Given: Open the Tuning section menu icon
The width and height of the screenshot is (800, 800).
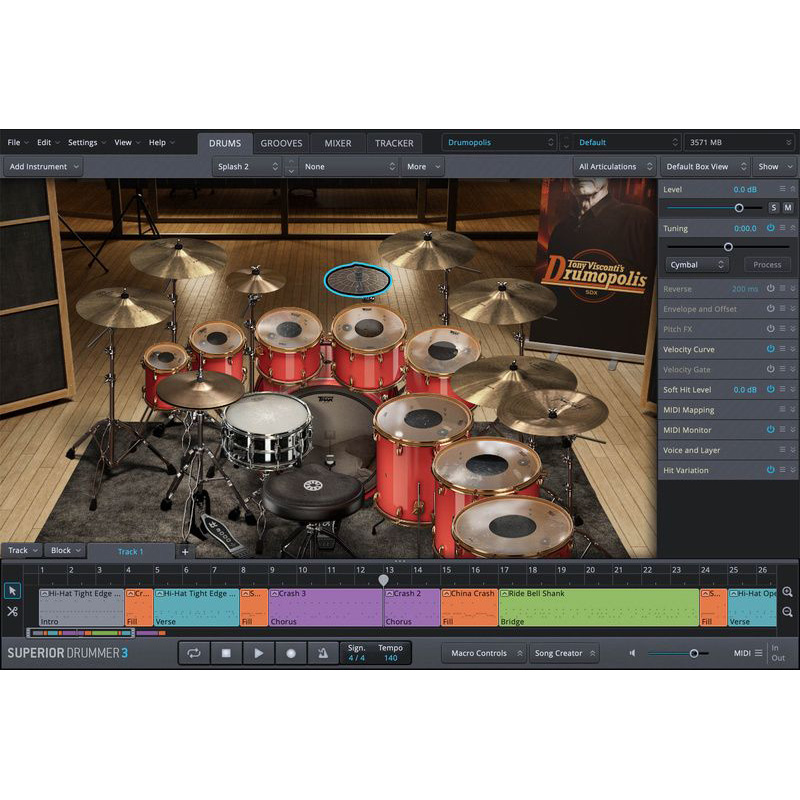Looking at the screenshot, I should [782, 228].
